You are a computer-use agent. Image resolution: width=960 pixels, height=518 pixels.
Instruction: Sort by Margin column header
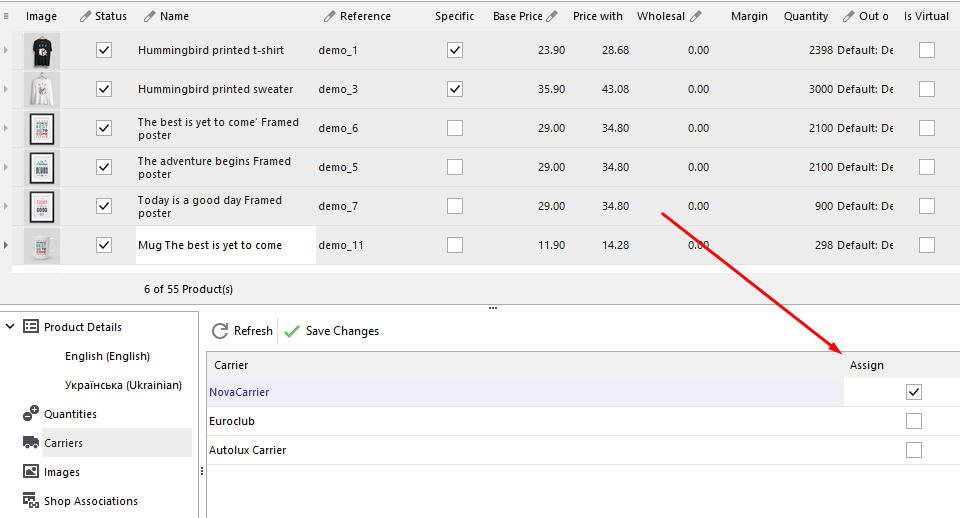click(x=749, y=17)
